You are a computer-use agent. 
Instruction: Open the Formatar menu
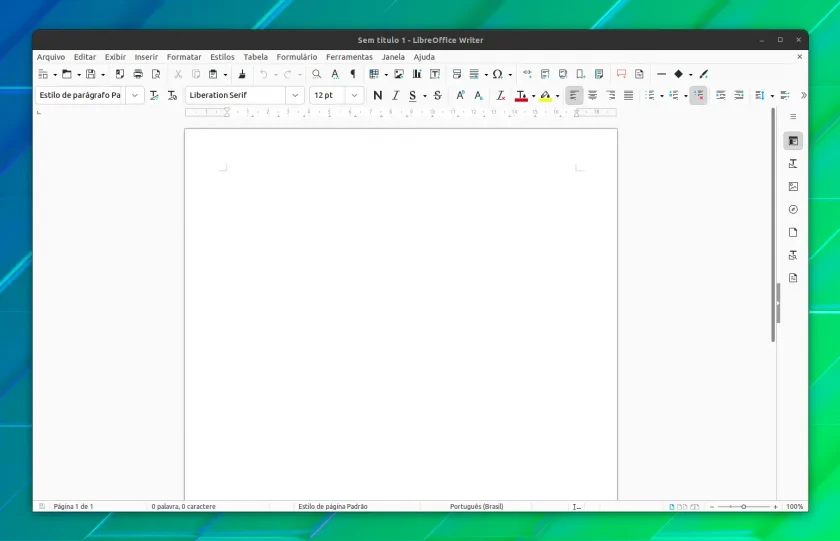click(184, 57)
